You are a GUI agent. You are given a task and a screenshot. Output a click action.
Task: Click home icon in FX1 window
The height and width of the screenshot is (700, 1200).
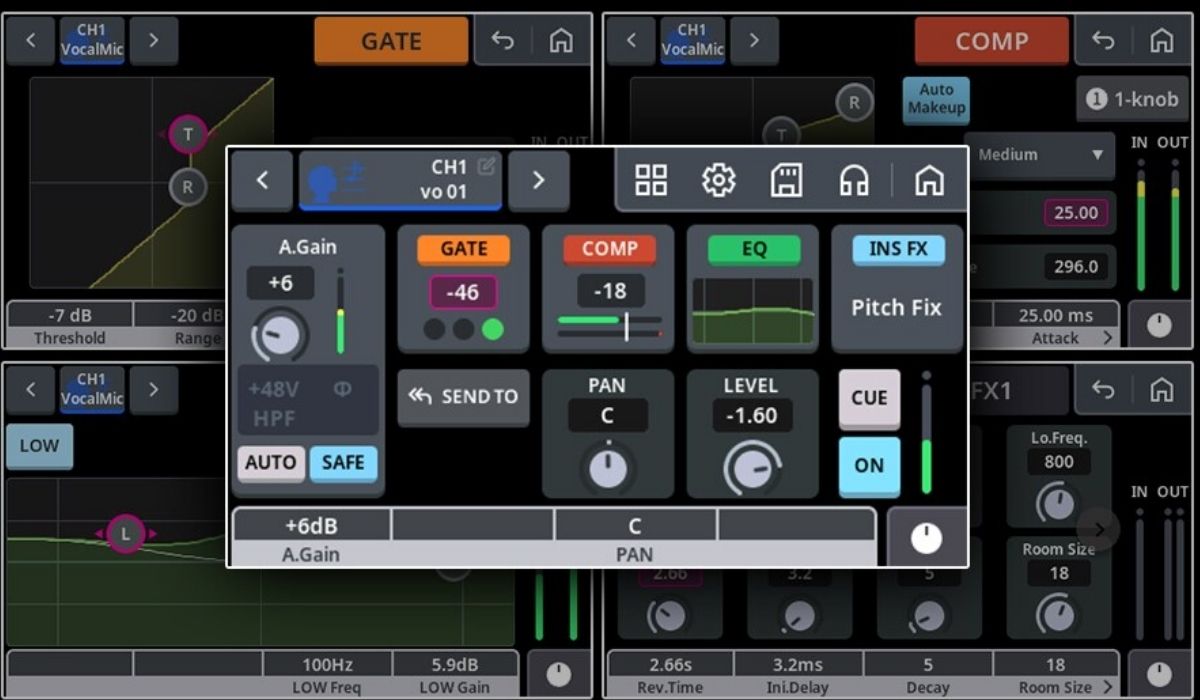click(1161, 391)
